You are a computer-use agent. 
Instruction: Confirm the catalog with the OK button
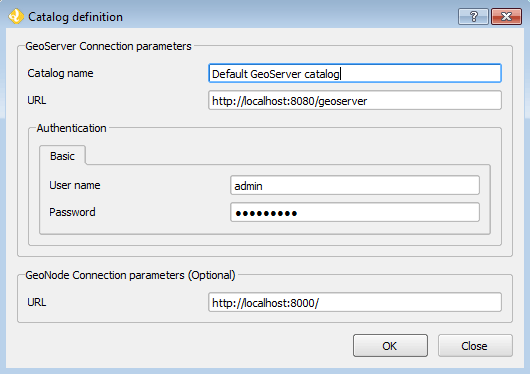(390, 346)
